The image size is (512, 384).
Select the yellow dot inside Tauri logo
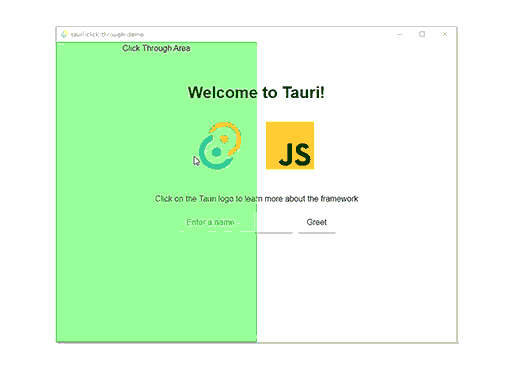pos(224,138)
